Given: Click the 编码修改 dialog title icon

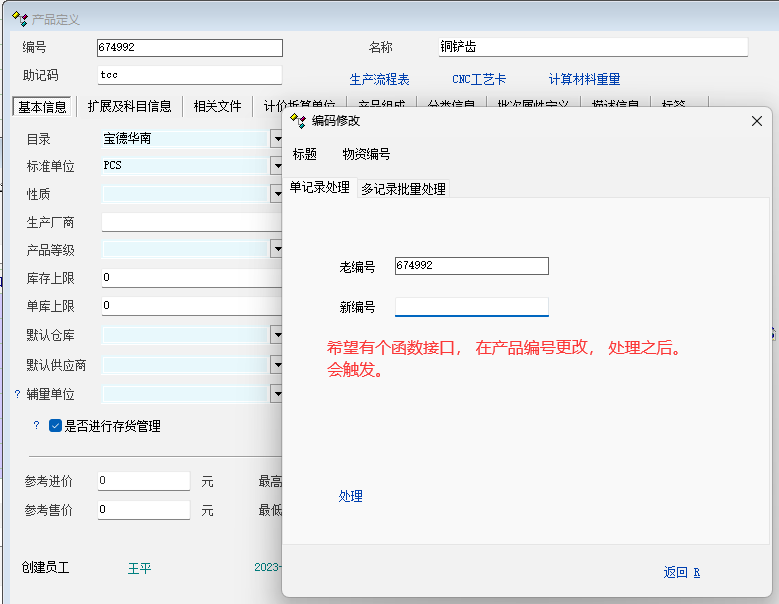Looking at the screenshot, I should tap(298, 121).
